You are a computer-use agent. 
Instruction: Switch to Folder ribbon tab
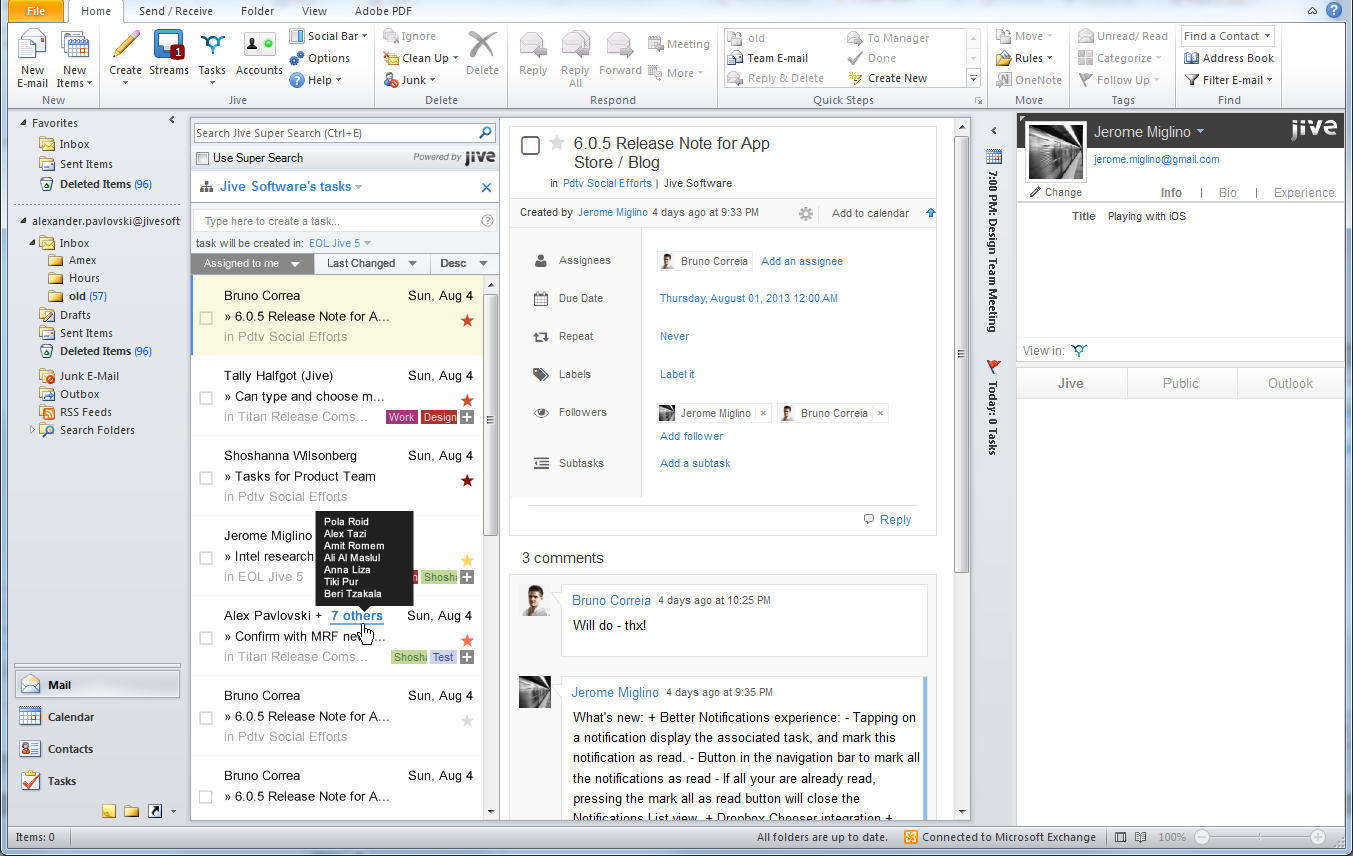[x=258, y=11]
